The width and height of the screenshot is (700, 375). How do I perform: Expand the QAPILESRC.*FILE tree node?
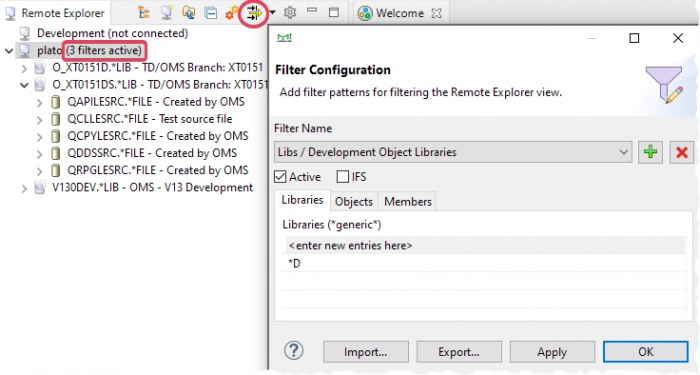39,103
